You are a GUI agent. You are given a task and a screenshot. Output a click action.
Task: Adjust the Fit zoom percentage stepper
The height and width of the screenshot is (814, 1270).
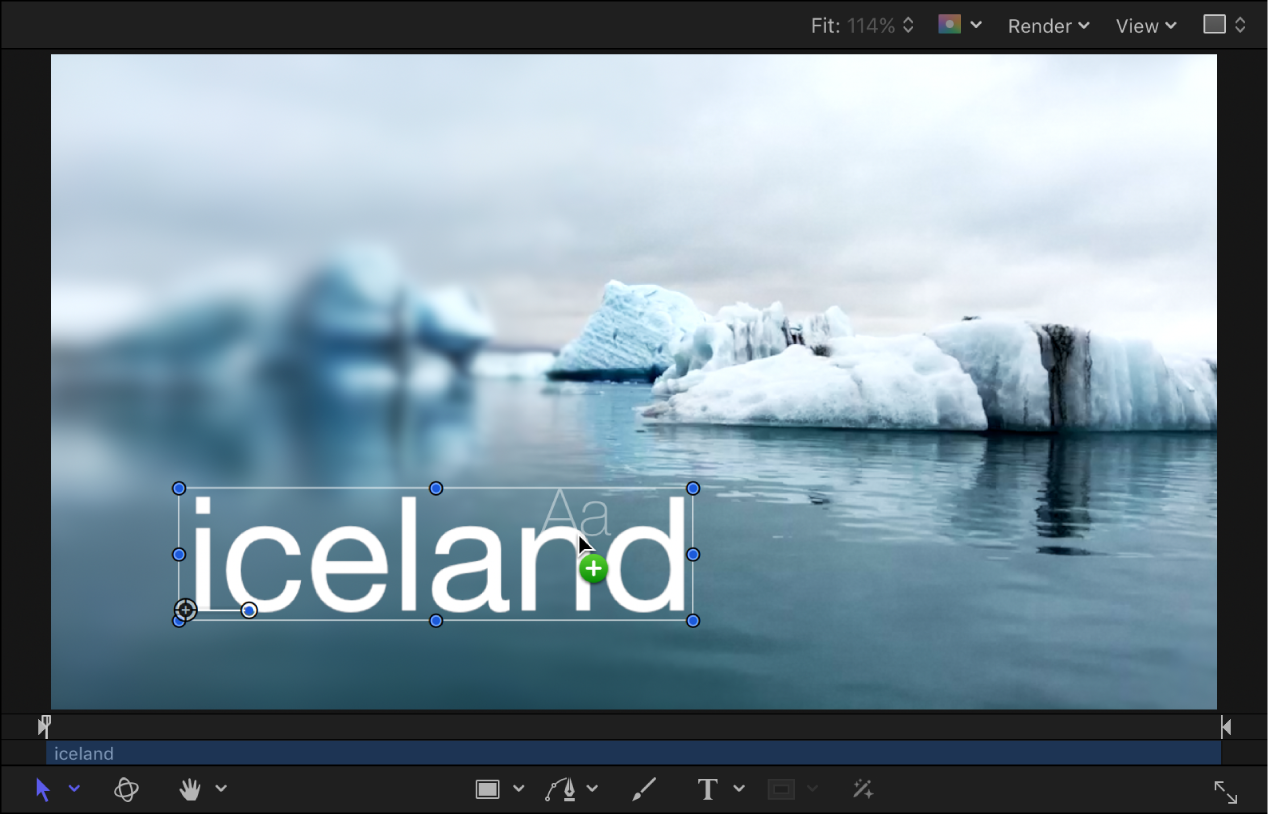tap(906, 25)
